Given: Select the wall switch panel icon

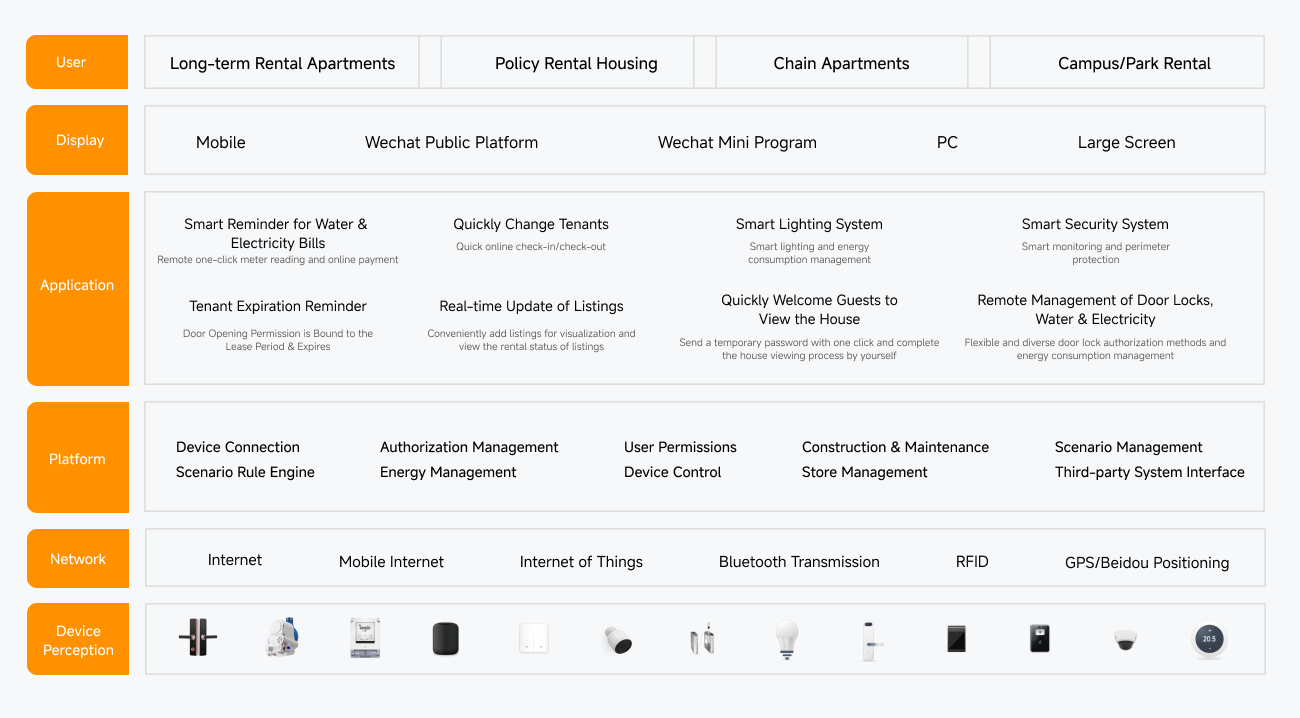Looking at the screenshot, I should (x=533, y=638).
